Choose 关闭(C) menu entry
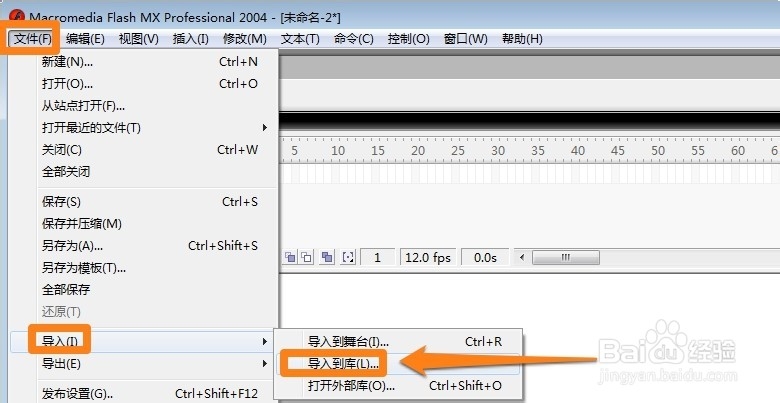Viewport: 780px width, 403px height. pyautogui.click(x=144, y=150)
